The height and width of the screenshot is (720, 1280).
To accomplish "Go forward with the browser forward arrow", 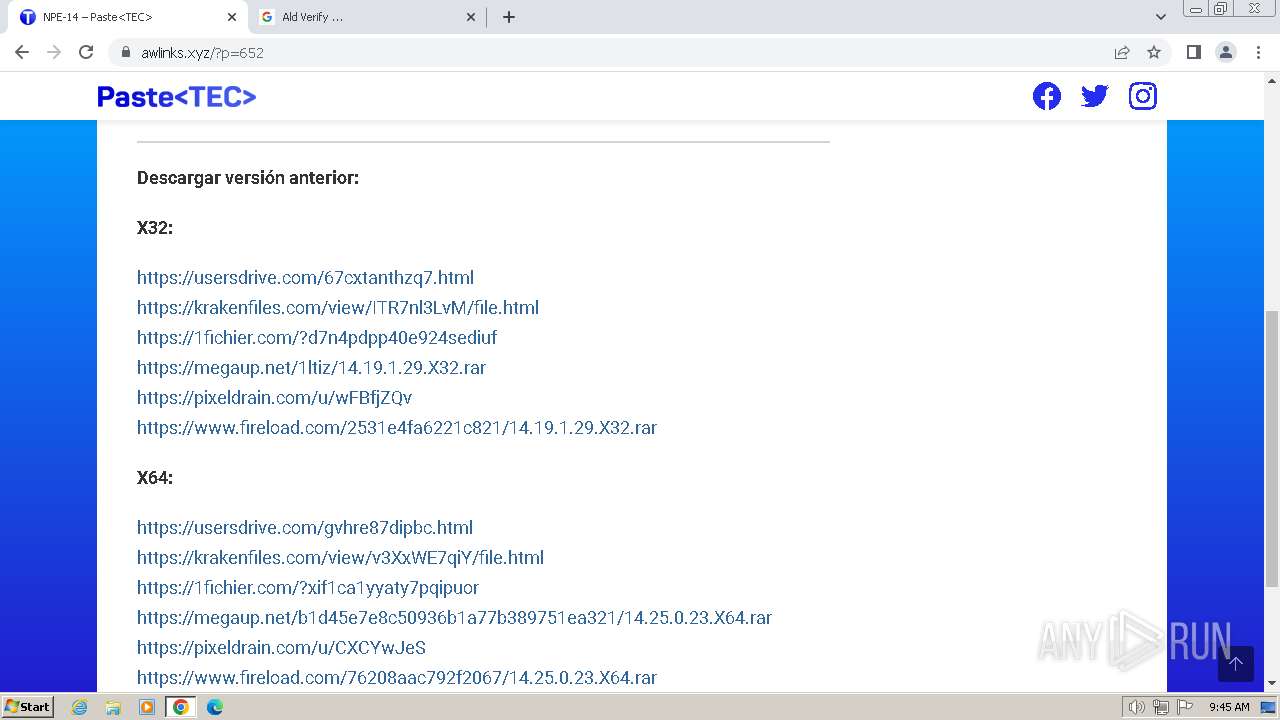I will [54, 52].
